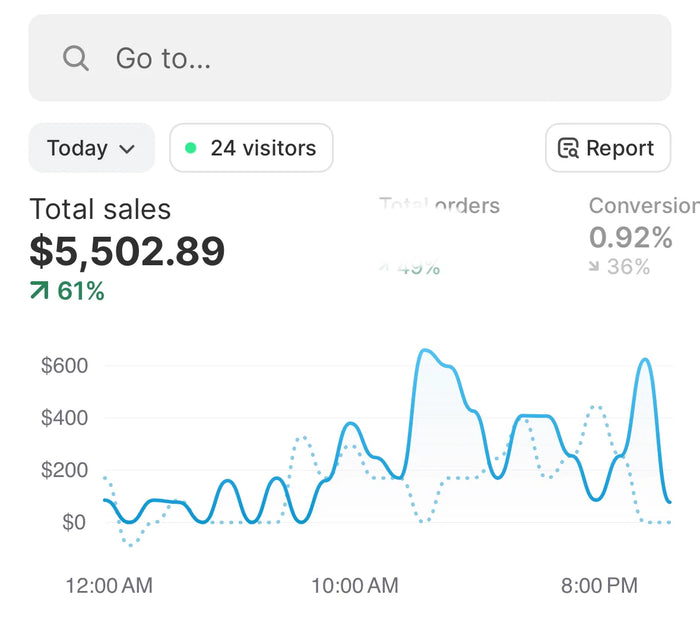700x623 pixels.
Task: Click the conversion downward trend arrow
Action: pos(593,266)
